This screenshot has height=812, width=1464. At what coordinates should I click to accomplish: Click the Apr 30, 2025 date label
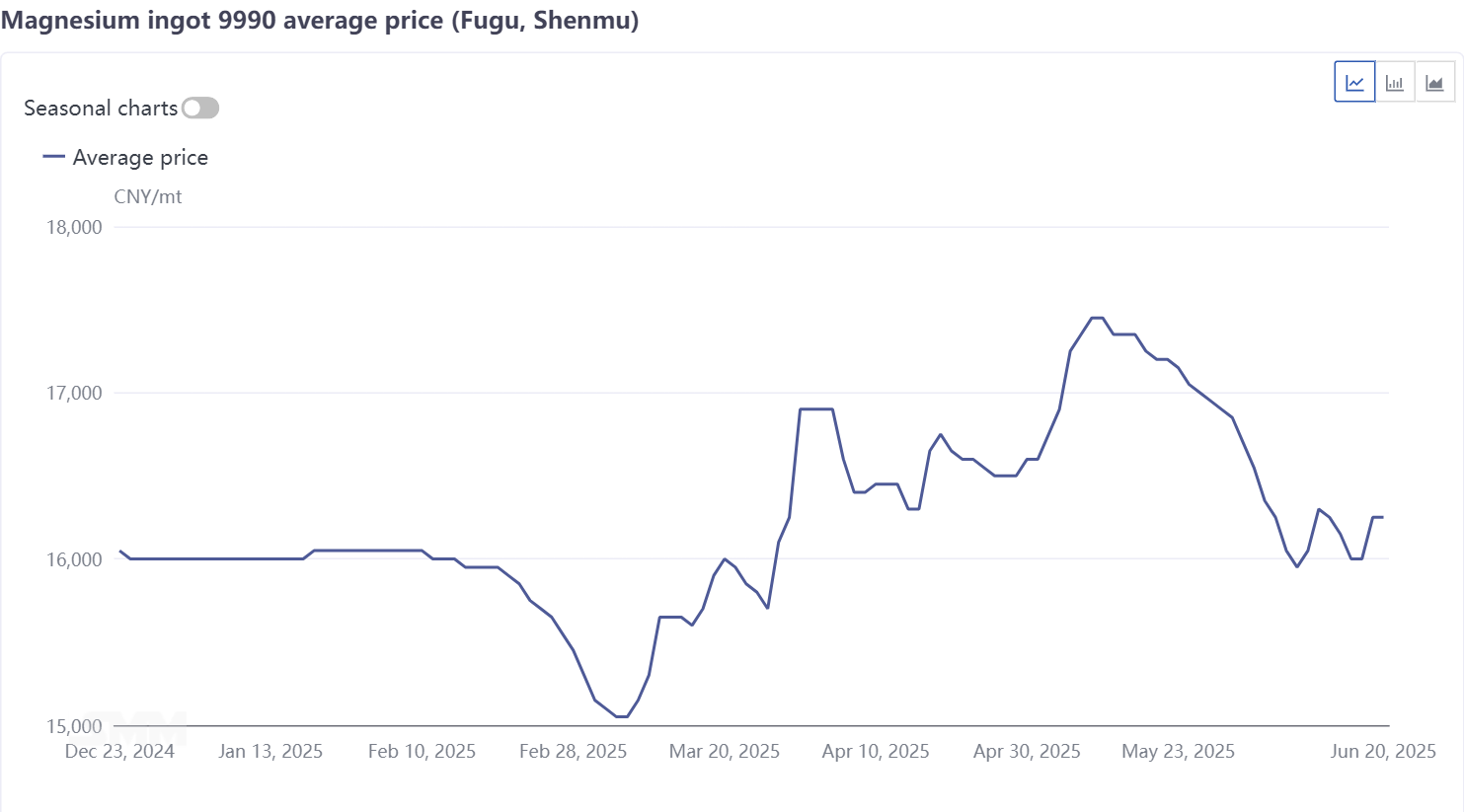click(1027, 751)
